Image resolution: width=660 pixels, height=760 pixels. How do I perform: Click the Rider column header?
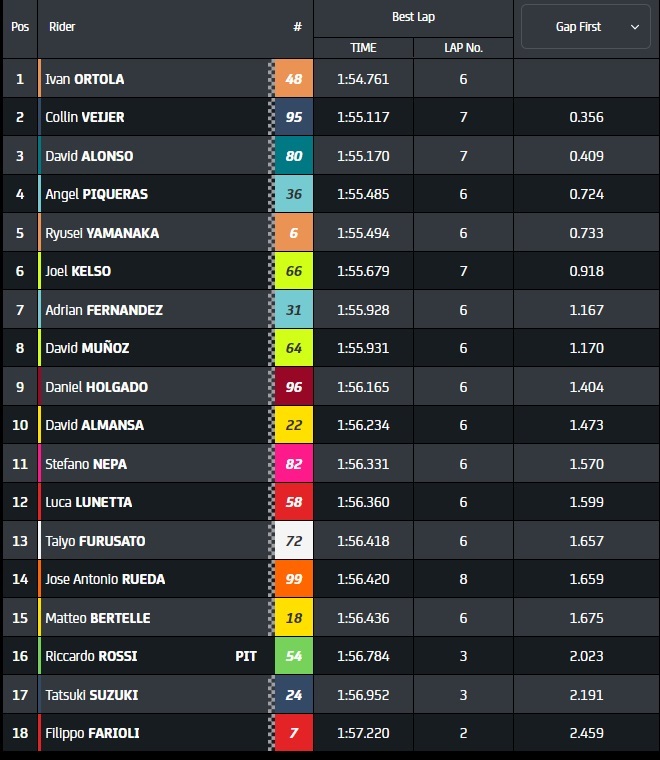[x=62, y=27]
